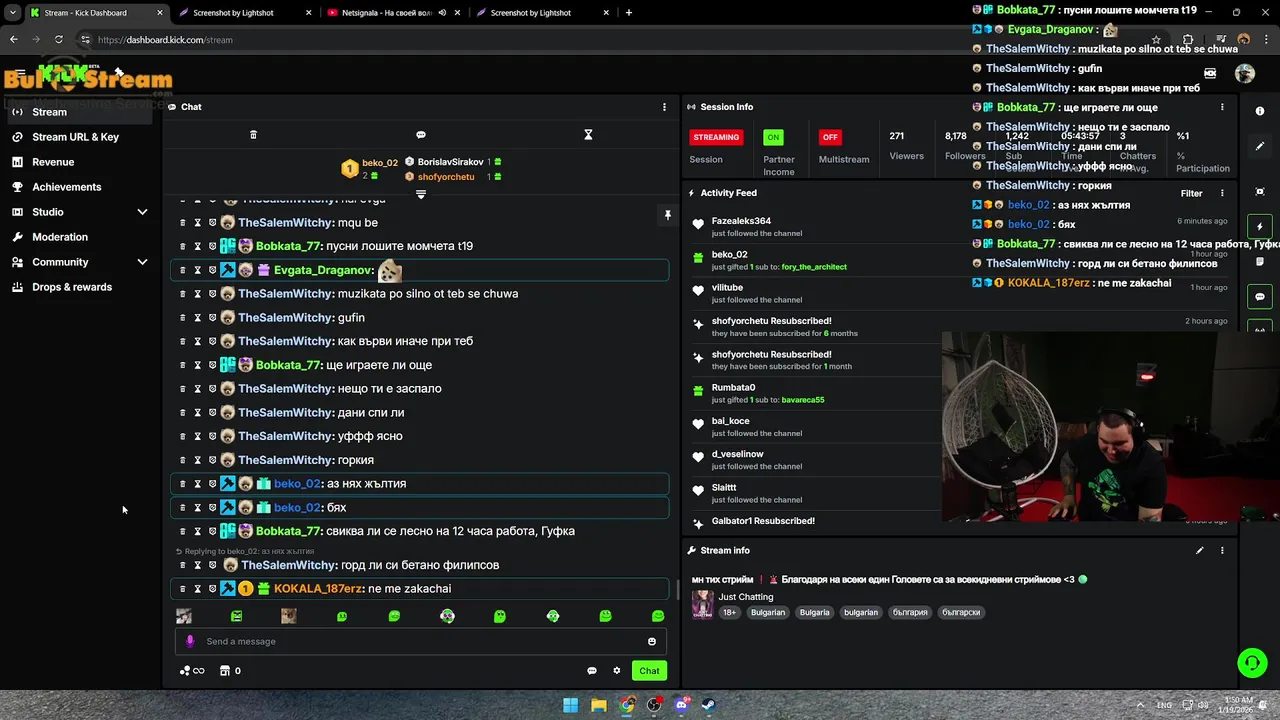Open the Activity Feed three-dot menu
Image resolution: width=1280 pixels, height=720 pixels.
pyautogui.click(x=1222, y=193)
